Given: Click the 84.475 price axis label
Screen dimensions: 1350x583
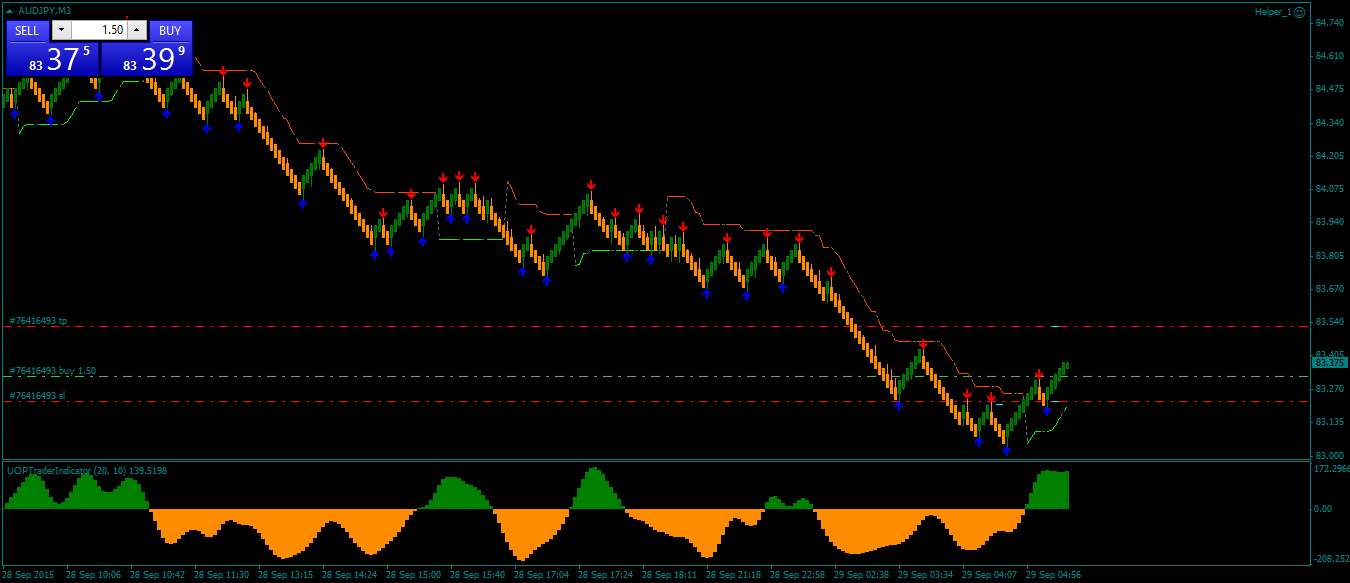Looking at the screenshot, I should pyautogui.click(x=1330, y=89).
